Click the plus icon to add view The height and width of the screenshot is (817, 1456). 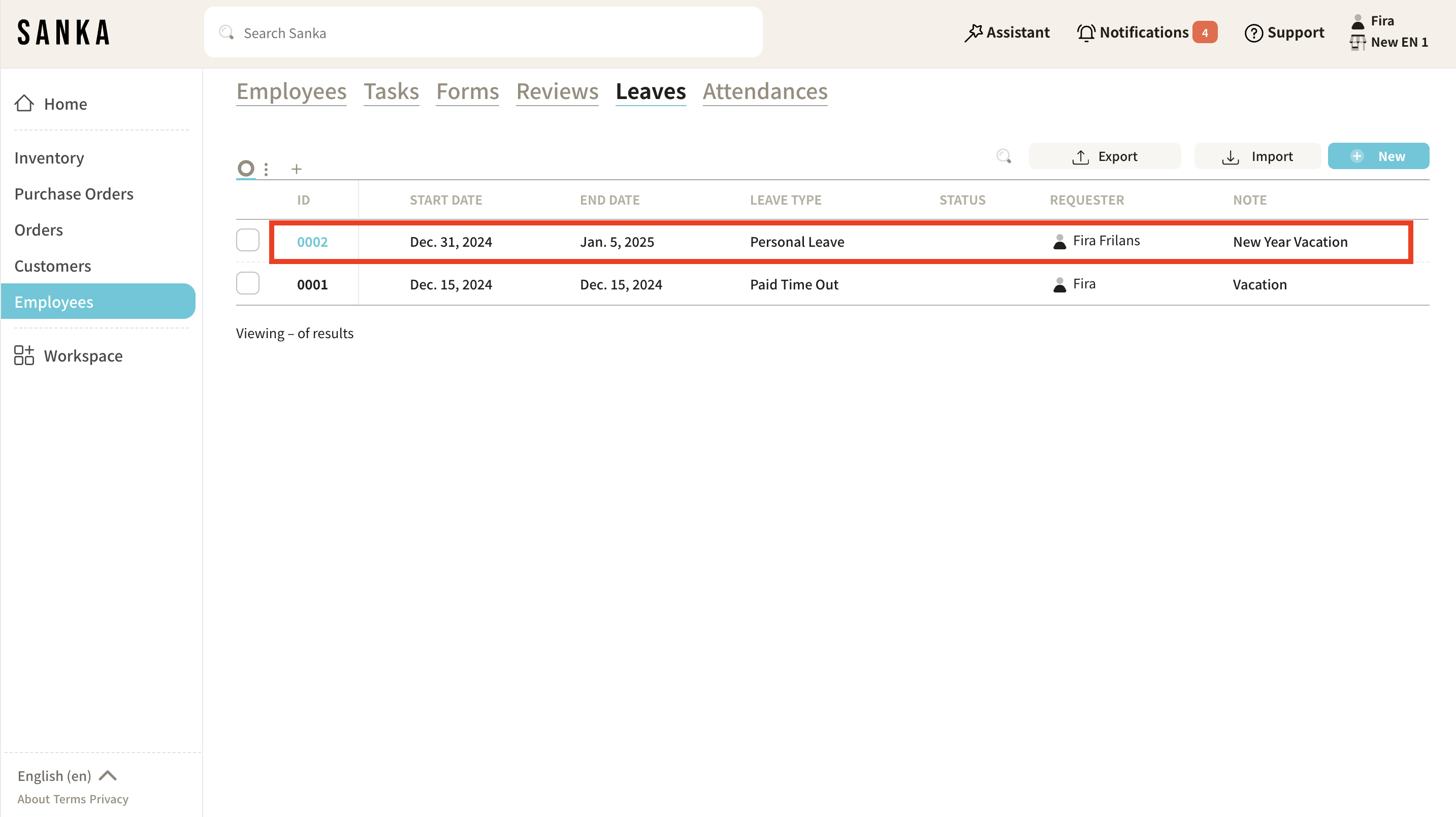click(x=296, y=169)
